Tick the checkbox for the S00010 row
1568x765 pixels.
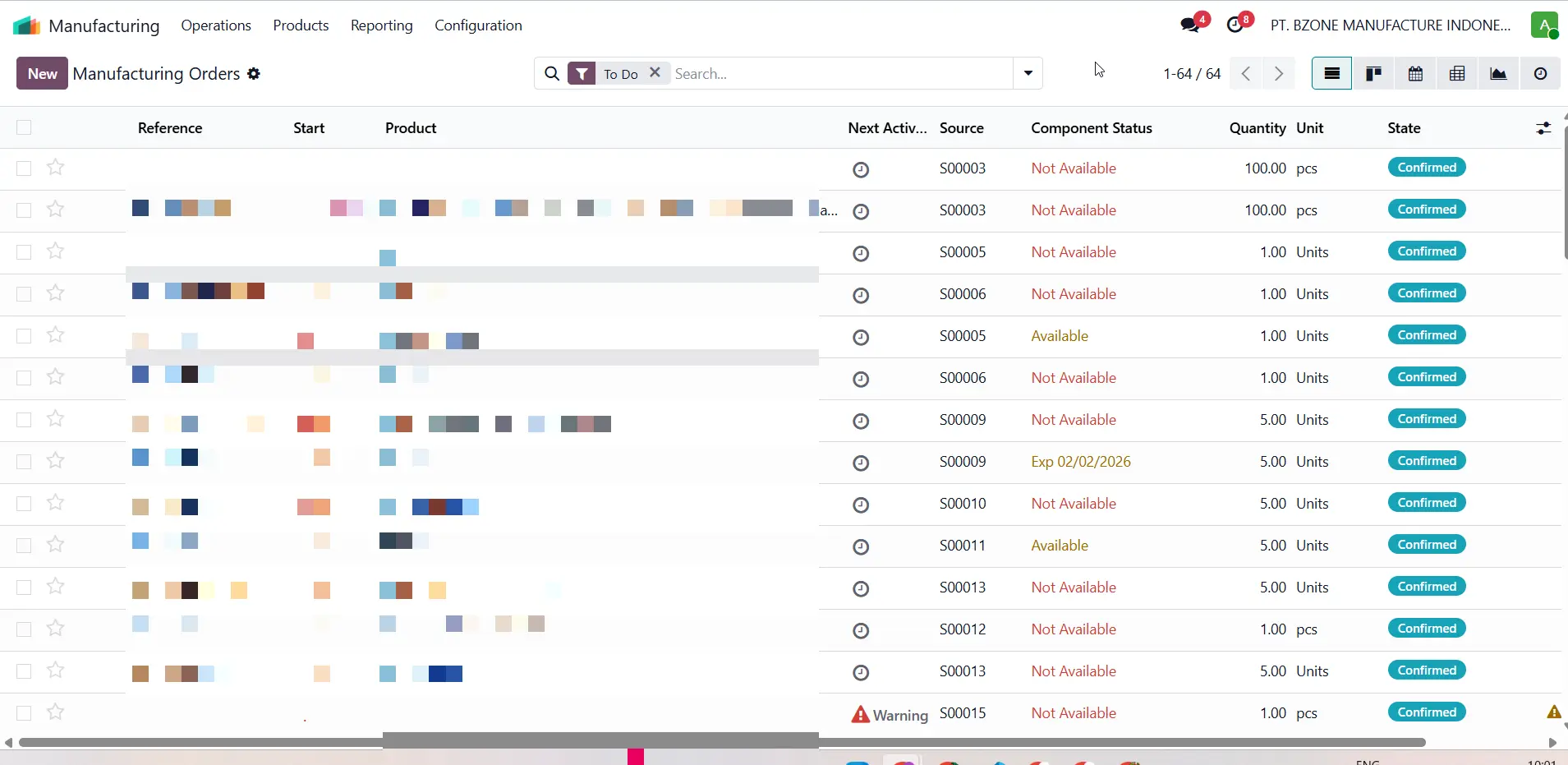24,504
